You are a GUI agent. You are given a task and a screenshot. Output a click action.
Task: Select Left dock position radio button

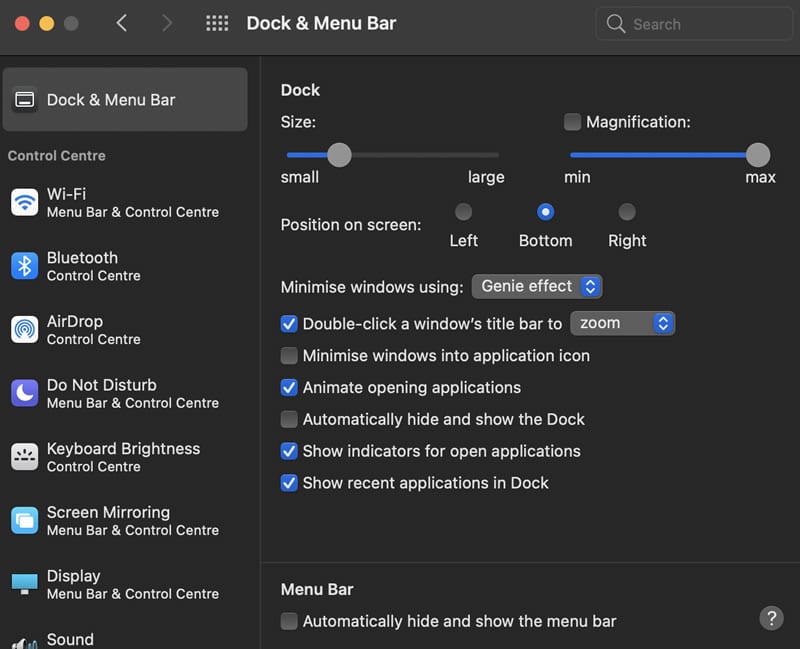click(463, 212)
